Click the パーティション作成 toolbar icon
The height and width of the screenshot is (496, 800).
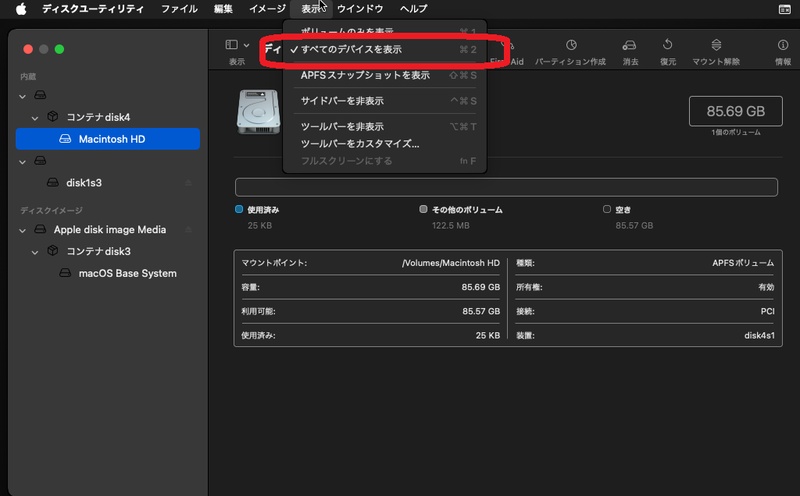571,45
